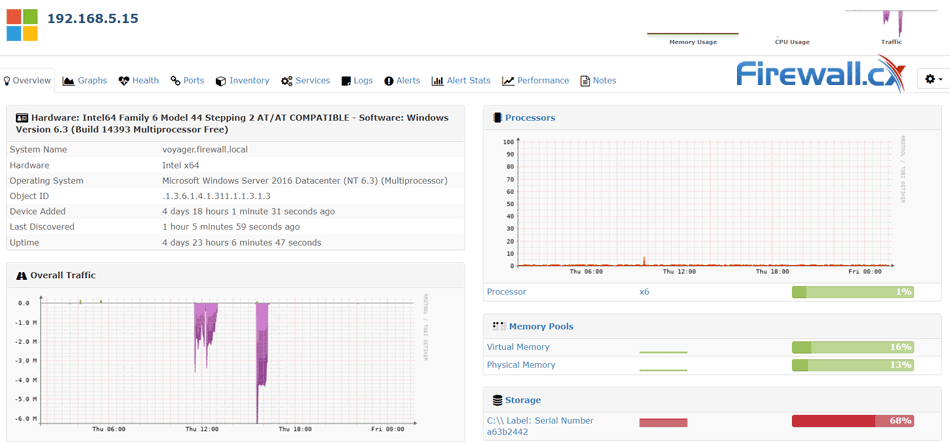Open the Graphs tab
The image size is (950, 443).
(x=85, y=81)
